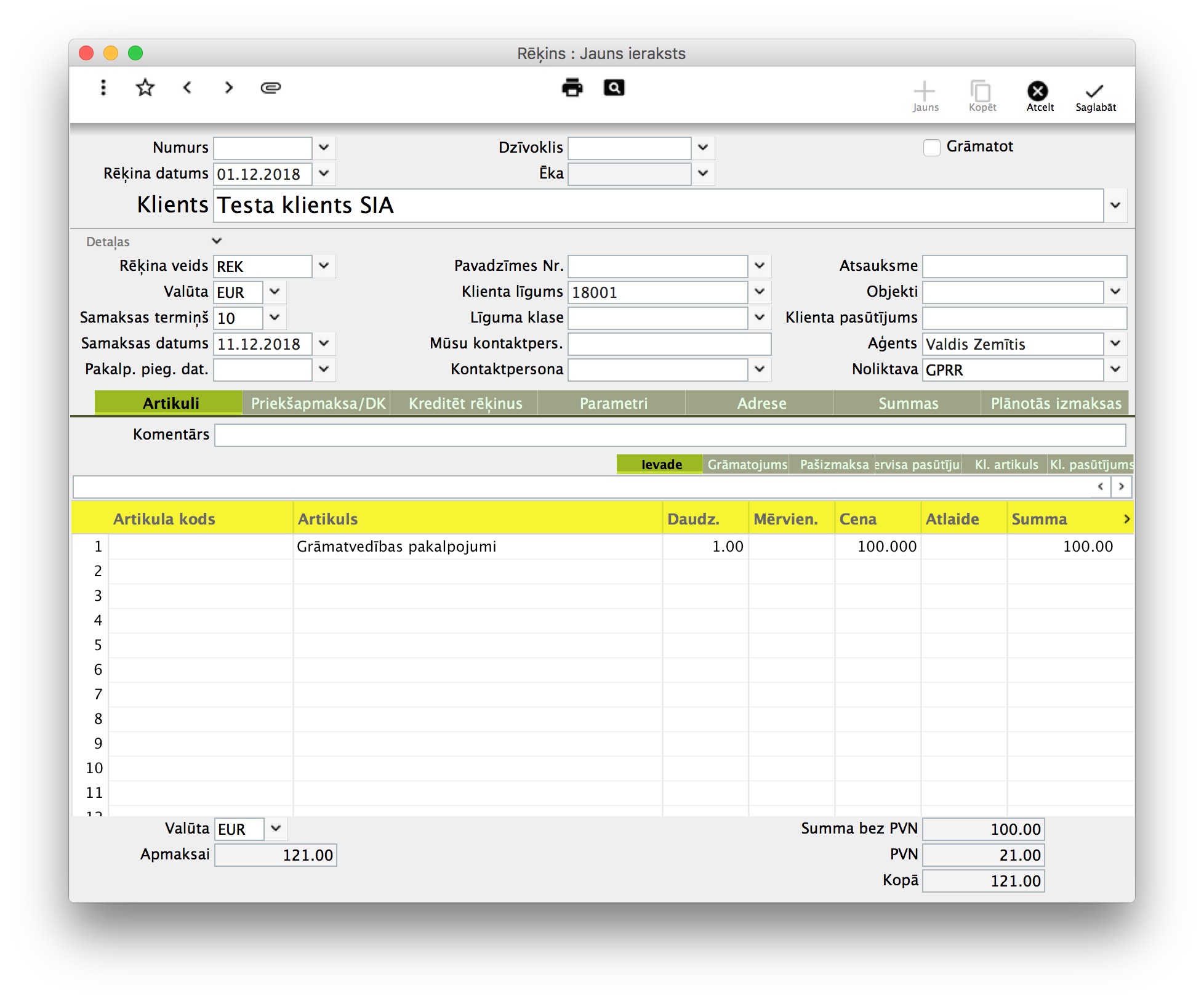Image resolution: width=1204 pixels, height=1001 pixels.
Task: Switch to the Summas tab
Action: [908, 403]
